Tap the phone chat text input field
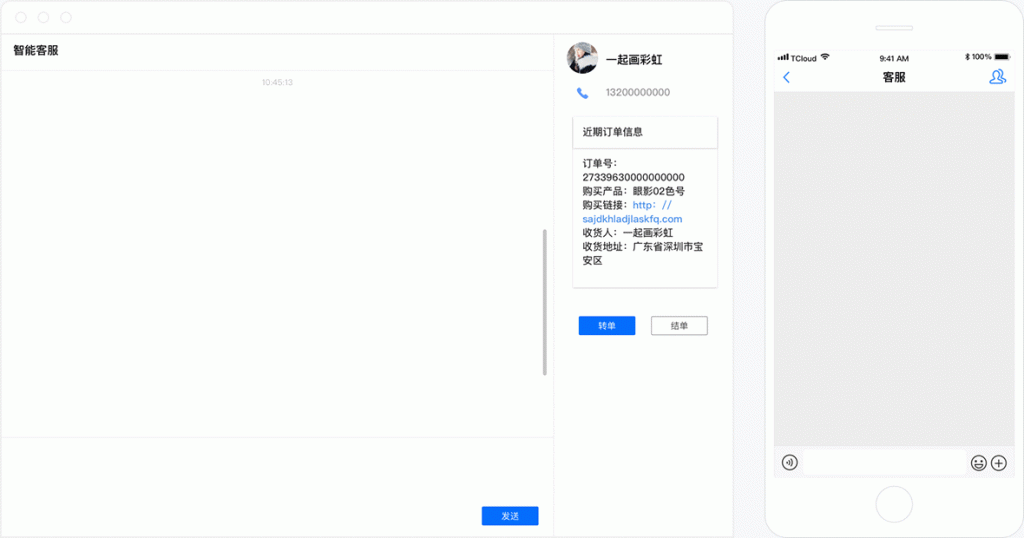Viewport: 1024px width, 538px height. click(x=884, y=462)
